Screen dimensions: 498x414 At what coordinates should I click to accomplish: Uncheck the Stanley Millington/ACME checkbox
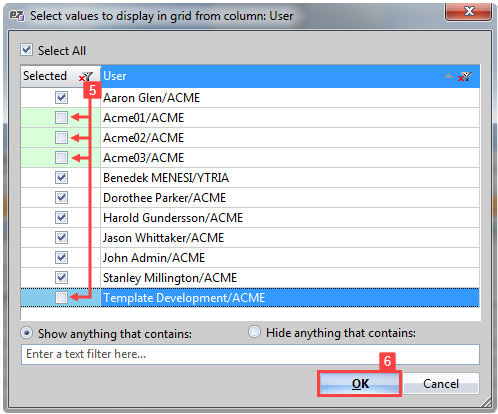click(61, 278)
